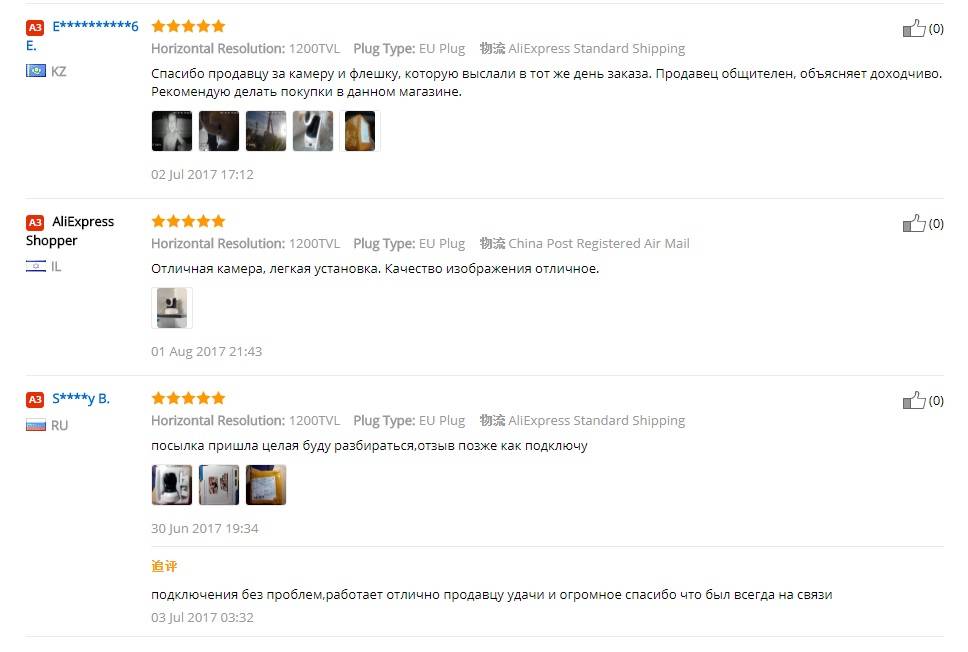
Task: Click thumbs-up on the AliExpress Shopper review
Action: click(x=914, y=224)
